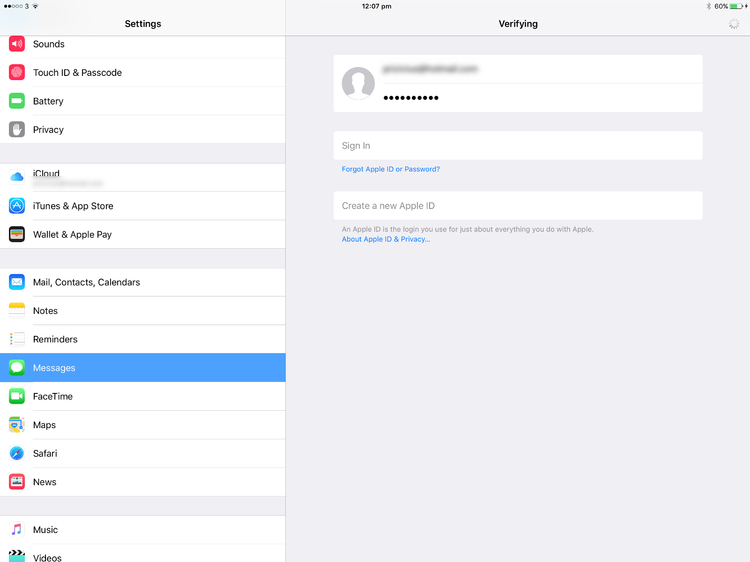Tap the Videos clapperboard icon

[x=17, y=556]
